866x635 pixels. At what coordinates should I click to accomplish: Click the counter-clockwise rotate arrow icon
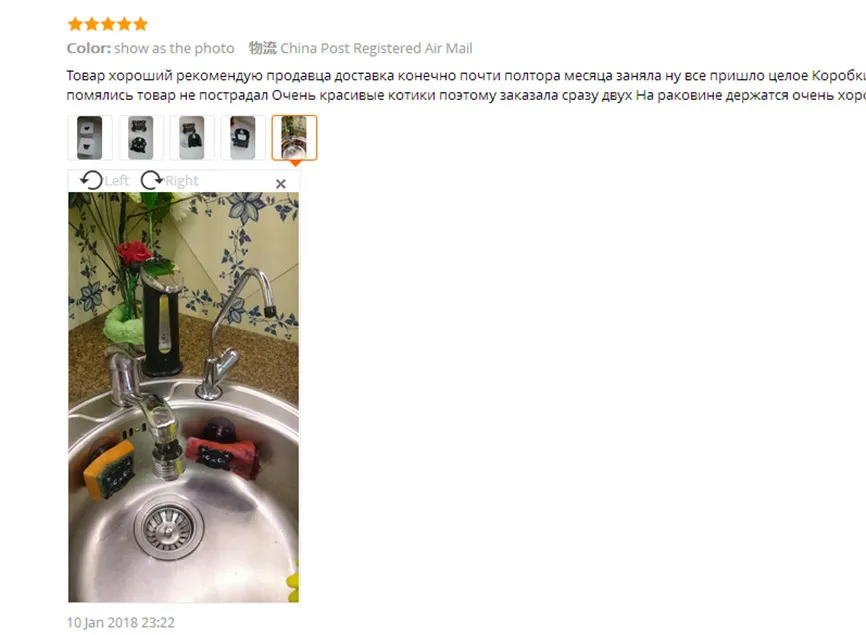(91, 180)
